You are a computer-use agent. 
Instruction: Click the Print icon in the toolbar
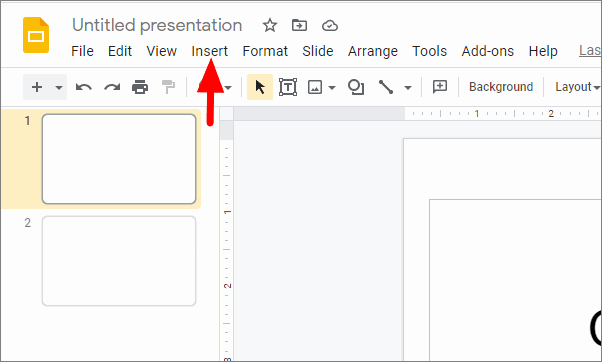[140, 87]
